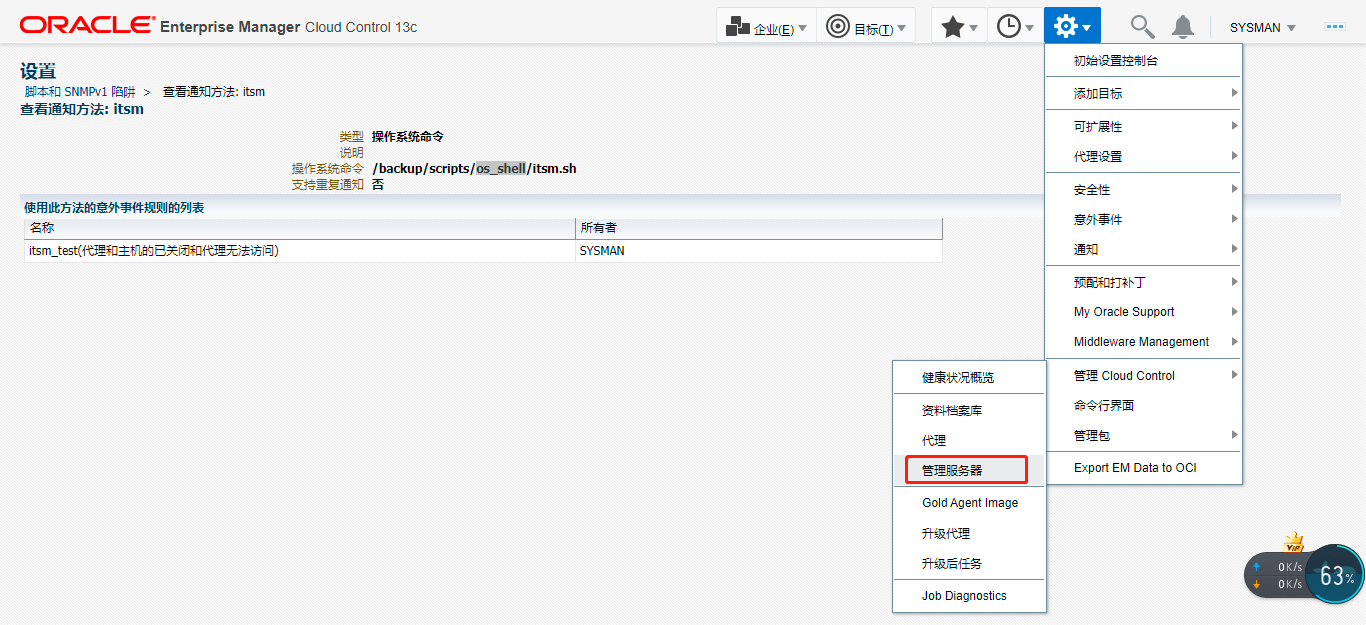Open the SYSMAN user menu

[x=1263, y=28]
